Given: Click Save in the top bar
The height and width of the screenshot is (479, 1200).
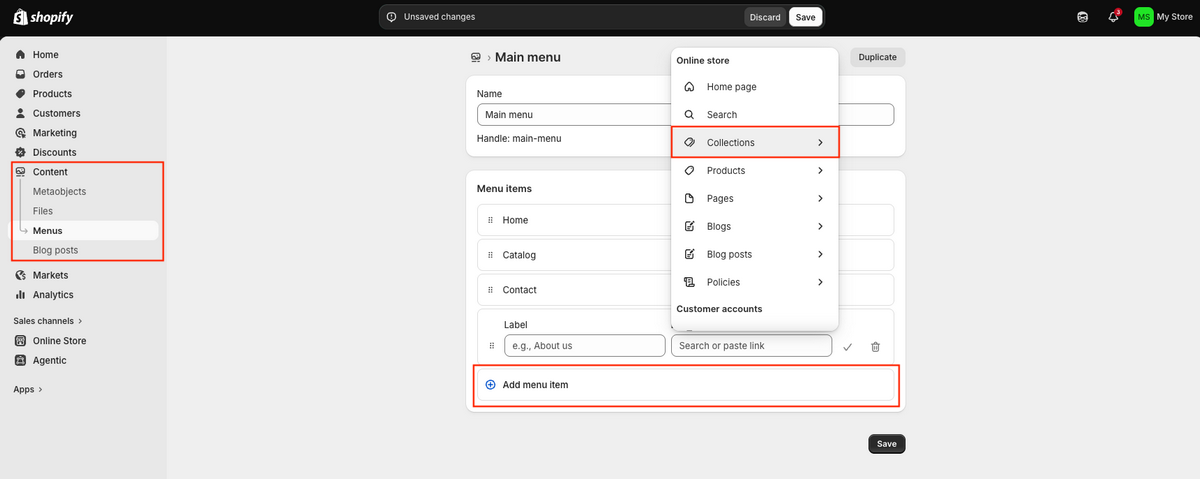Looking at the screenshot, I should point(805,17).
